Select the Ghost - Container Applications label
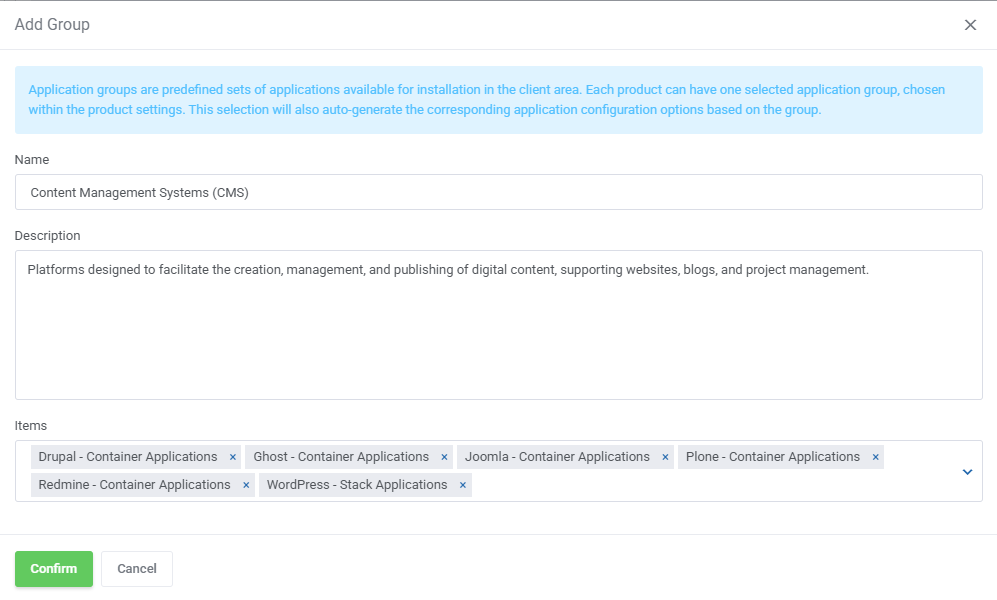The image size is (997, 600). coord(341,457)
